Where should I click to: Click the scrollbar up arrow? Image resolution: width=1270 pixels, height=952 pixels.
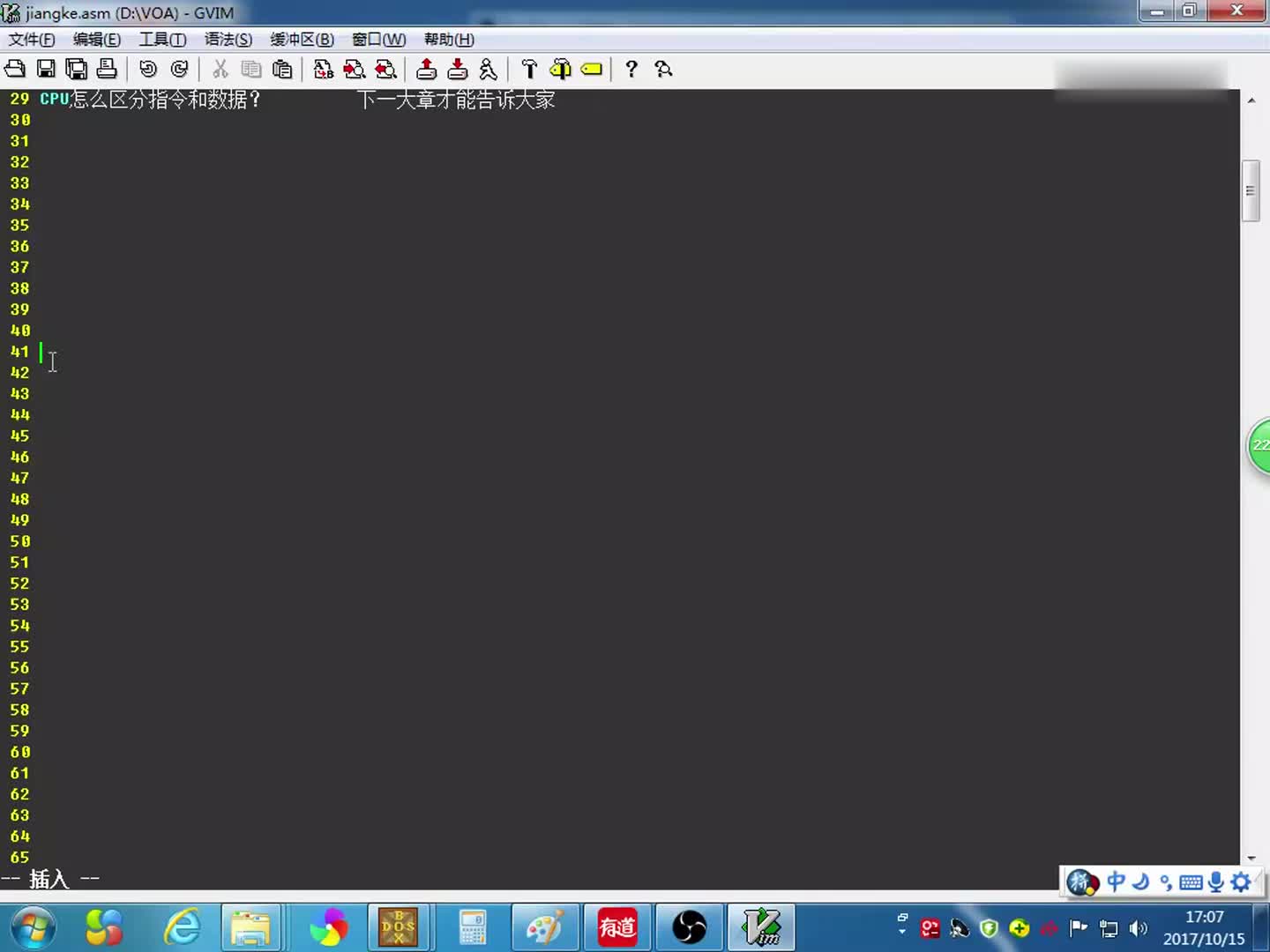[x=1251, y=100]
